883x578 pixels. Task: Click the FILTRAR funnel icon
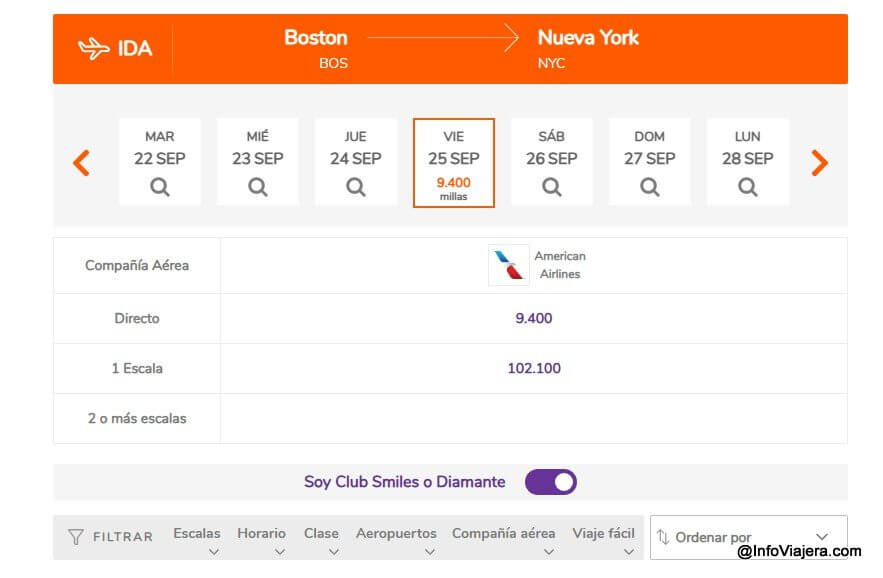(75, 537)
